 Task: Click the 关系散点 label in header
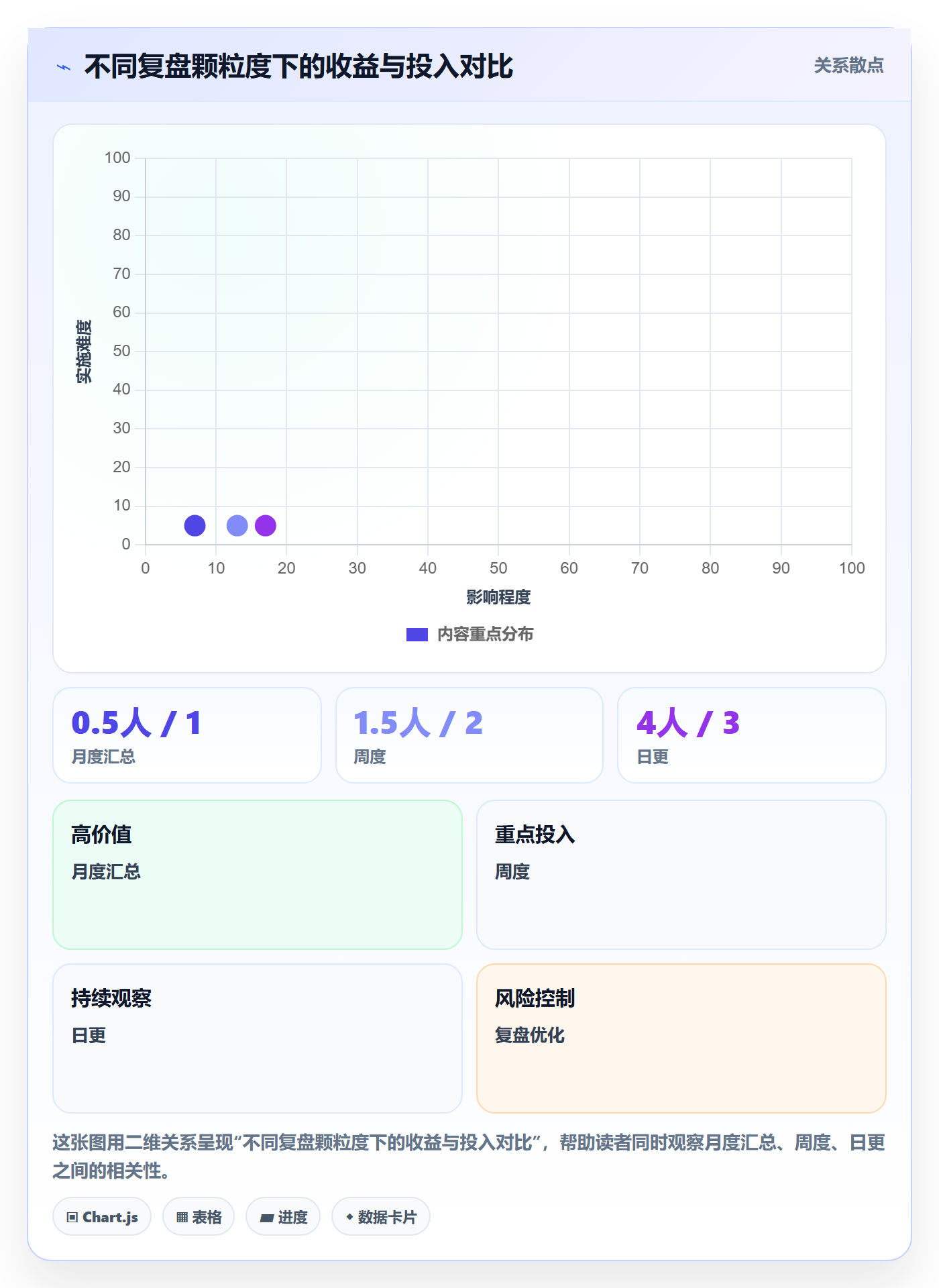[x=848, y=66]
